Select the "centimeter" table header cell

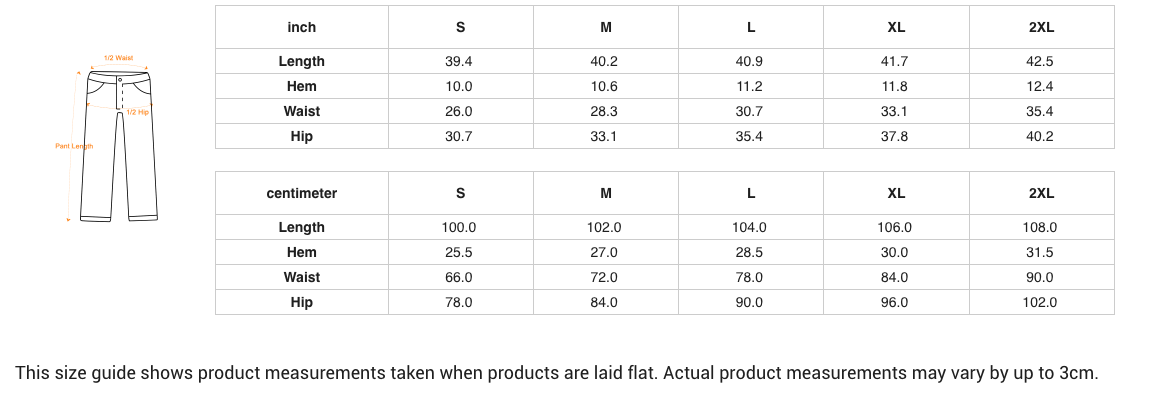coord(301,193)
